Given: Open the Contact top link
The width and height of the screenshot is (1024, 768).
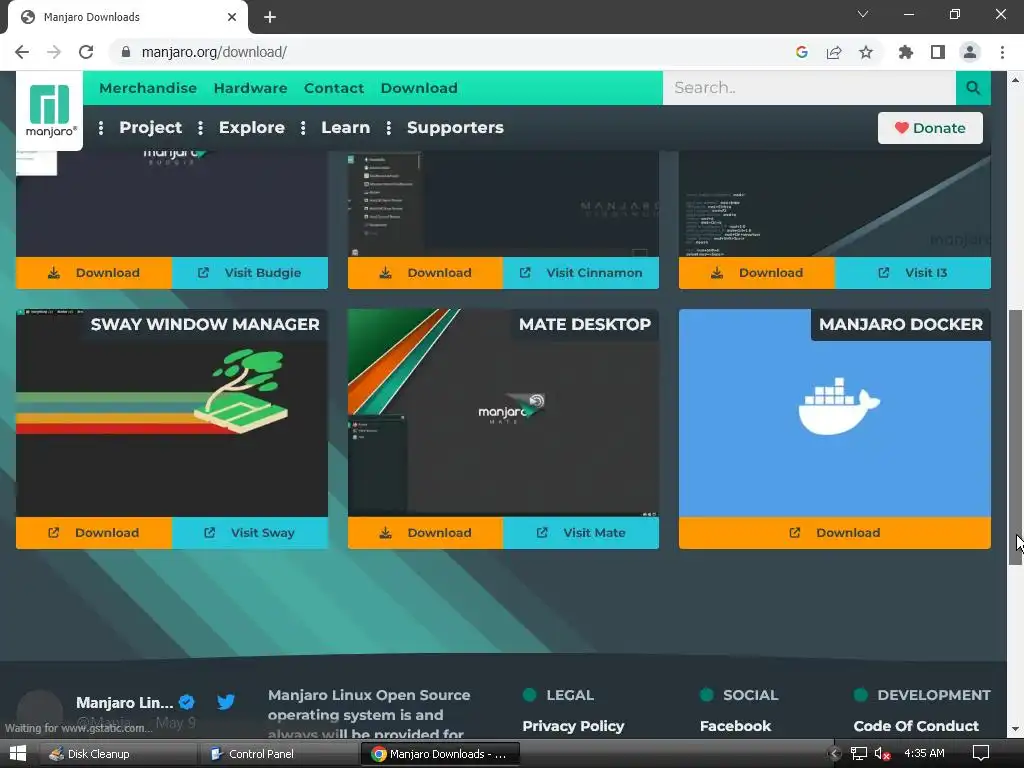Looking at the screenshot, I should coord(334,88).
